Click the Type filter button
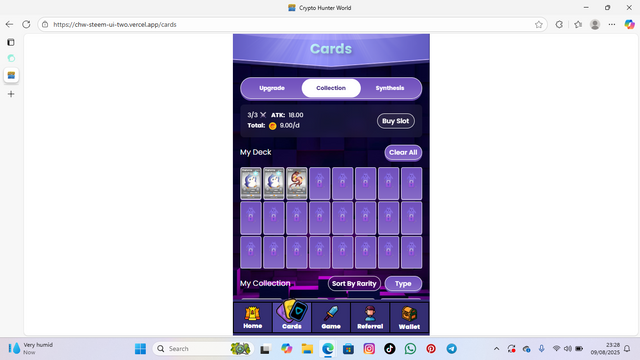Viewport: 640px width, 360px height. 403,283
